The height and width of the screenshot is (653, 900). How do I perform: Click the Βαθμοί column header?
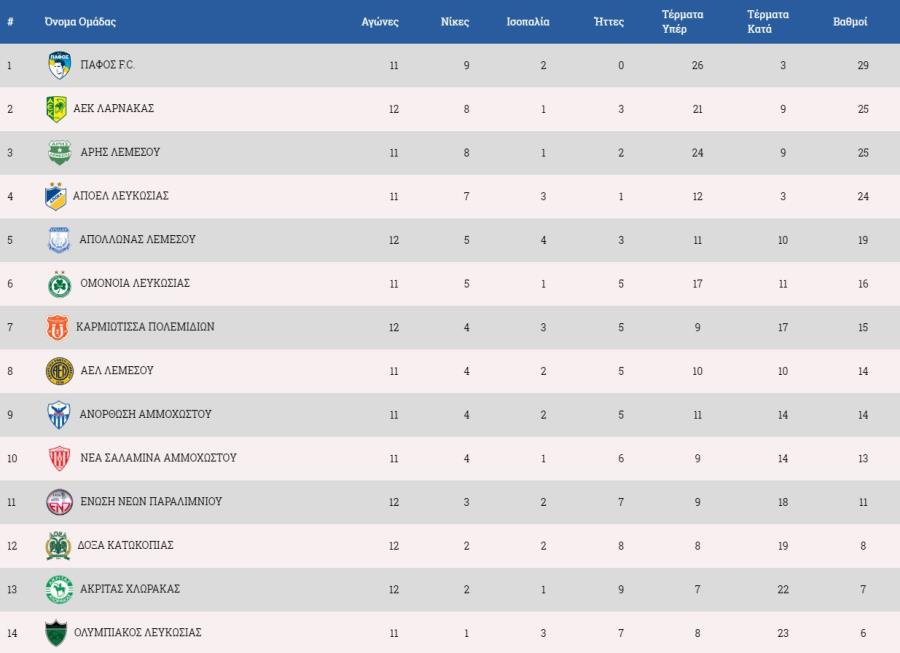click(x=850, y=22)
